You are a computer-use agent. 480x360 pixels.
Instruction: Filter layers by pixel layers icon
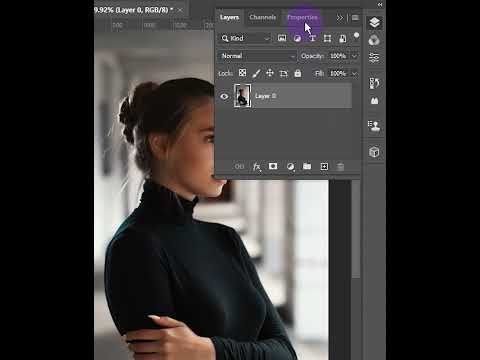tap(282, 38)
